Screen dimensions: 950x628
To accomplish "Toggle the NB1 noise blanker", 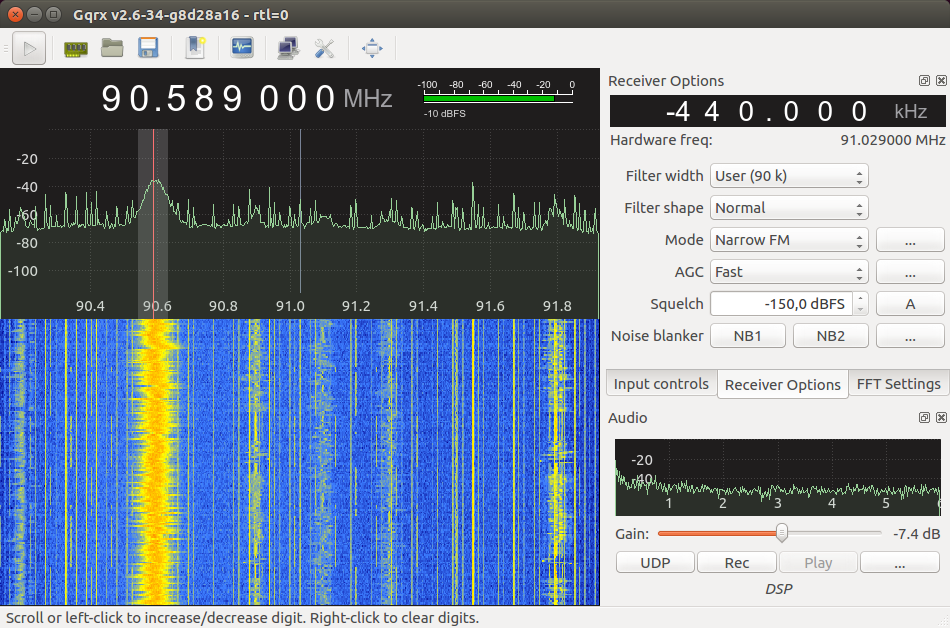I will [x=747, y=336].
